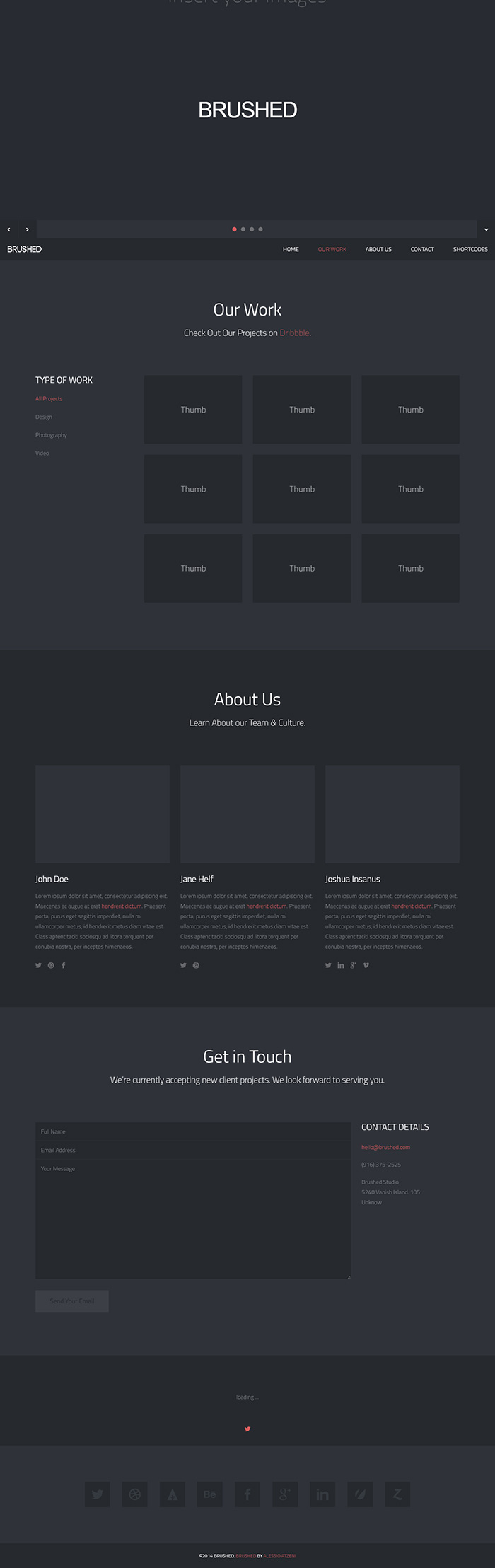This screenshot has width=495, height=1568.
Task: Select the fourth slider pagination dot
Action: coord(260,229)
